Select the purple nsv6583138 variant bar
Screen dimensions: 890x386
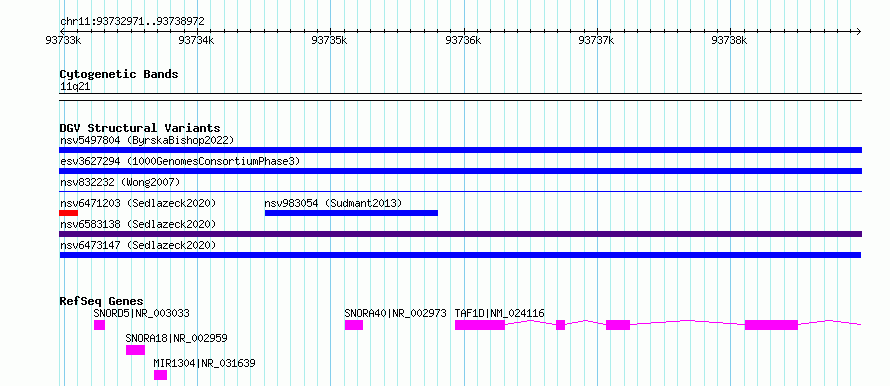(x=460, y=234)
